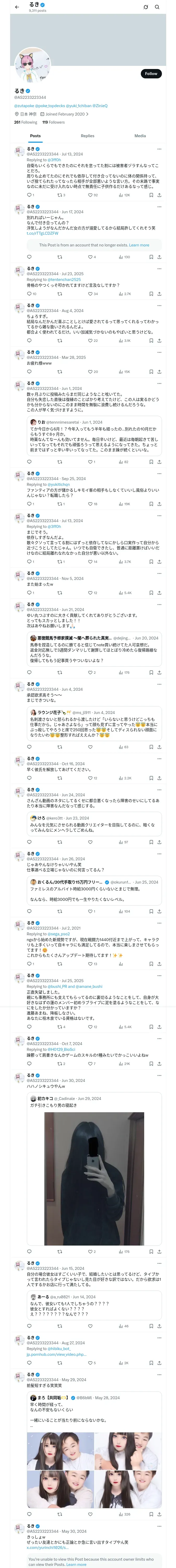Like the post dated Mar 28, 2025
This screenshot has height=1568, width=176.
(x=90, y=371)
